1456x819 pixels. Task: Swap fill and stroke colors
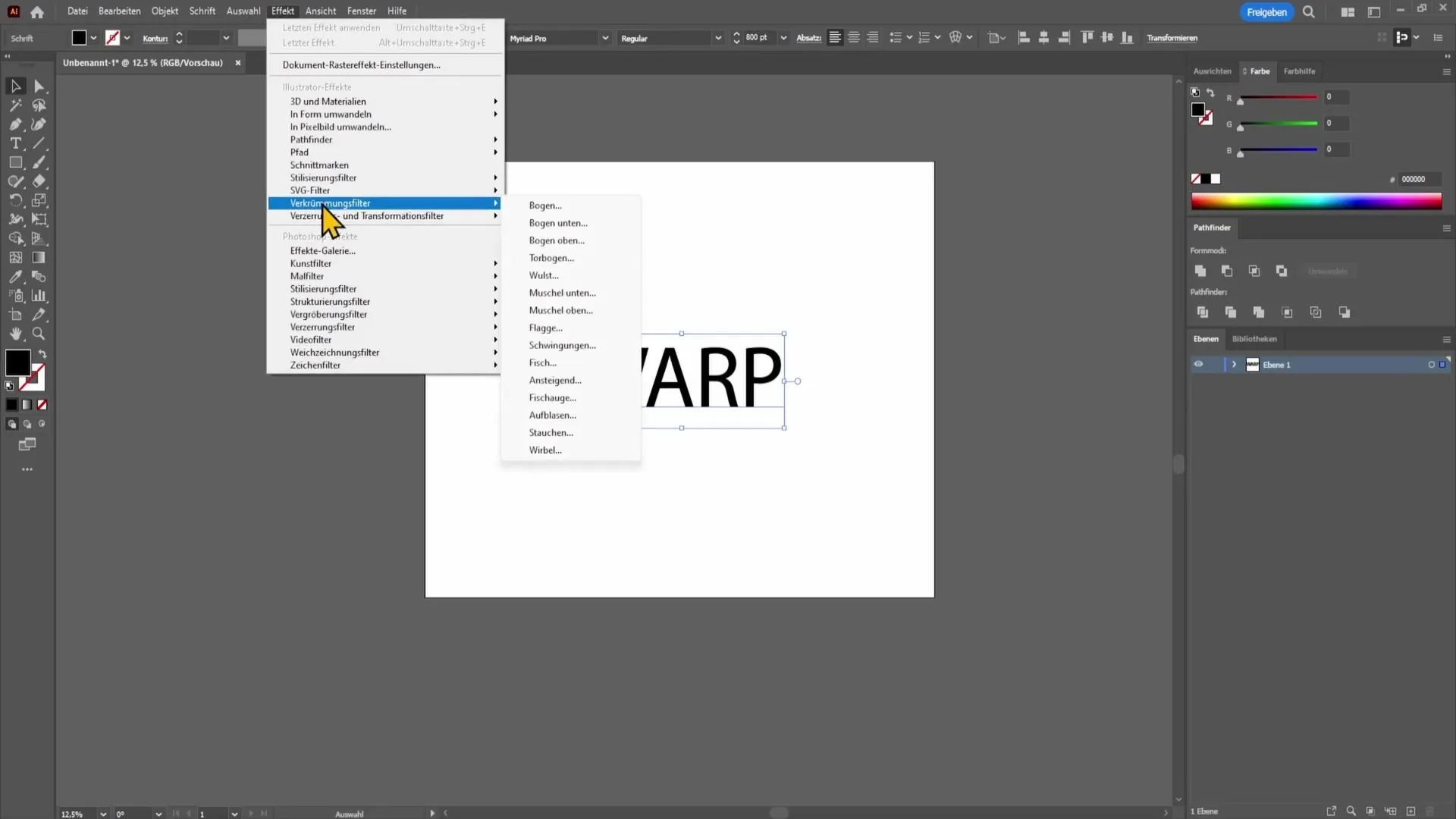point(42,354)
